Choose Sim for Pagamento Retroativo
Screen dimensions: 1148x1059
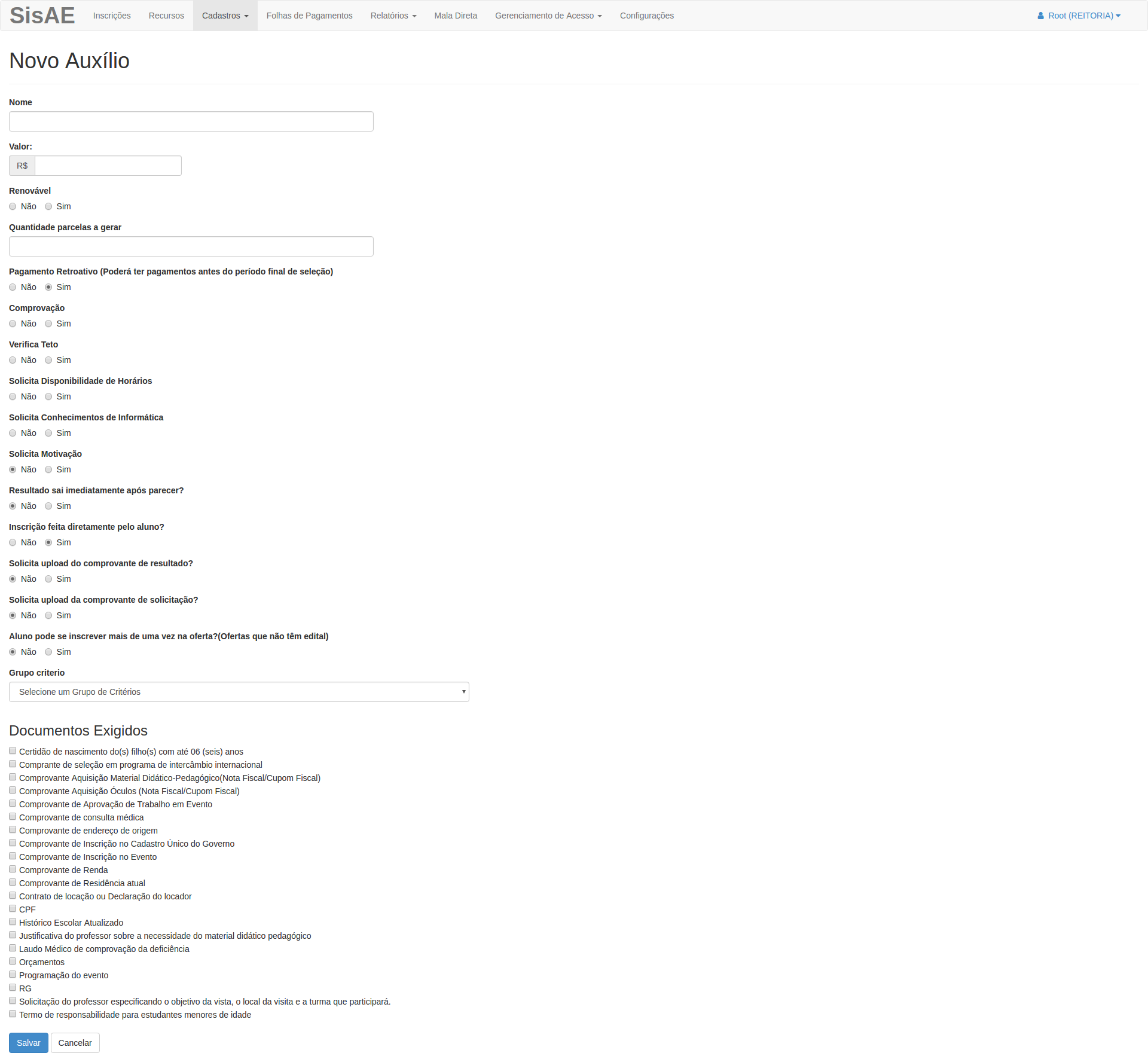coord(48,287)
